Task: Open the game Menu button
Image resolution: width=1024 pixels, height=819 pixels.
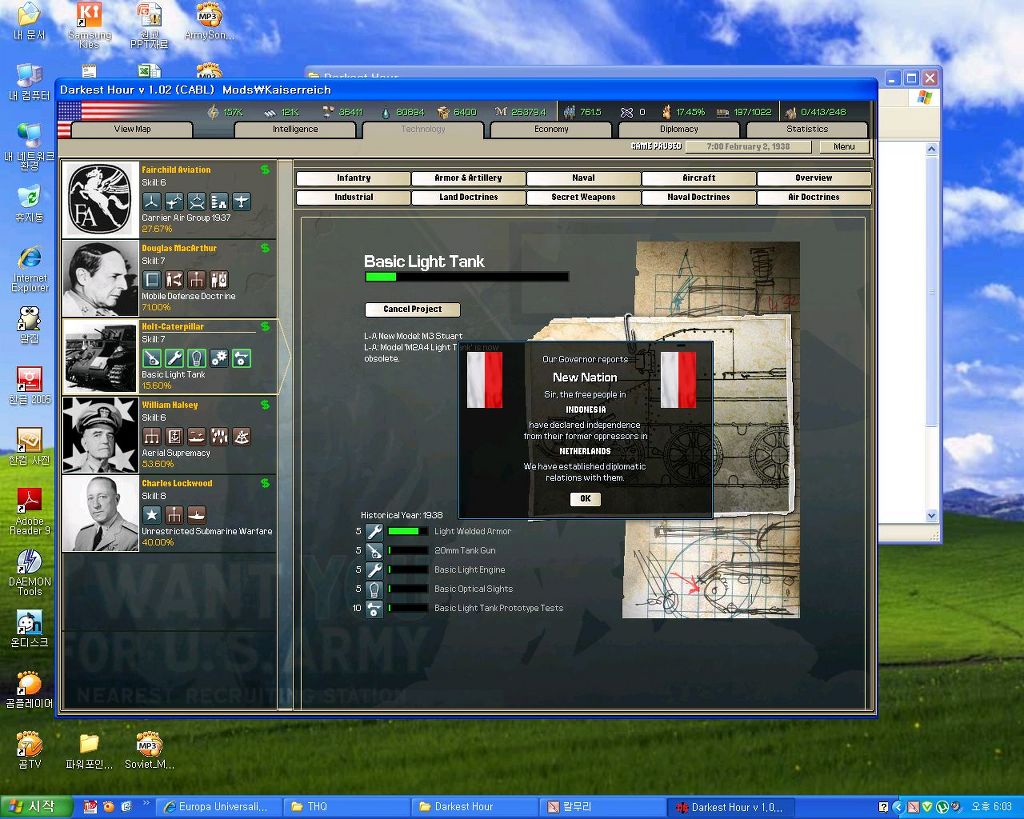Action: pyautogui.click(x=844, y=147)
